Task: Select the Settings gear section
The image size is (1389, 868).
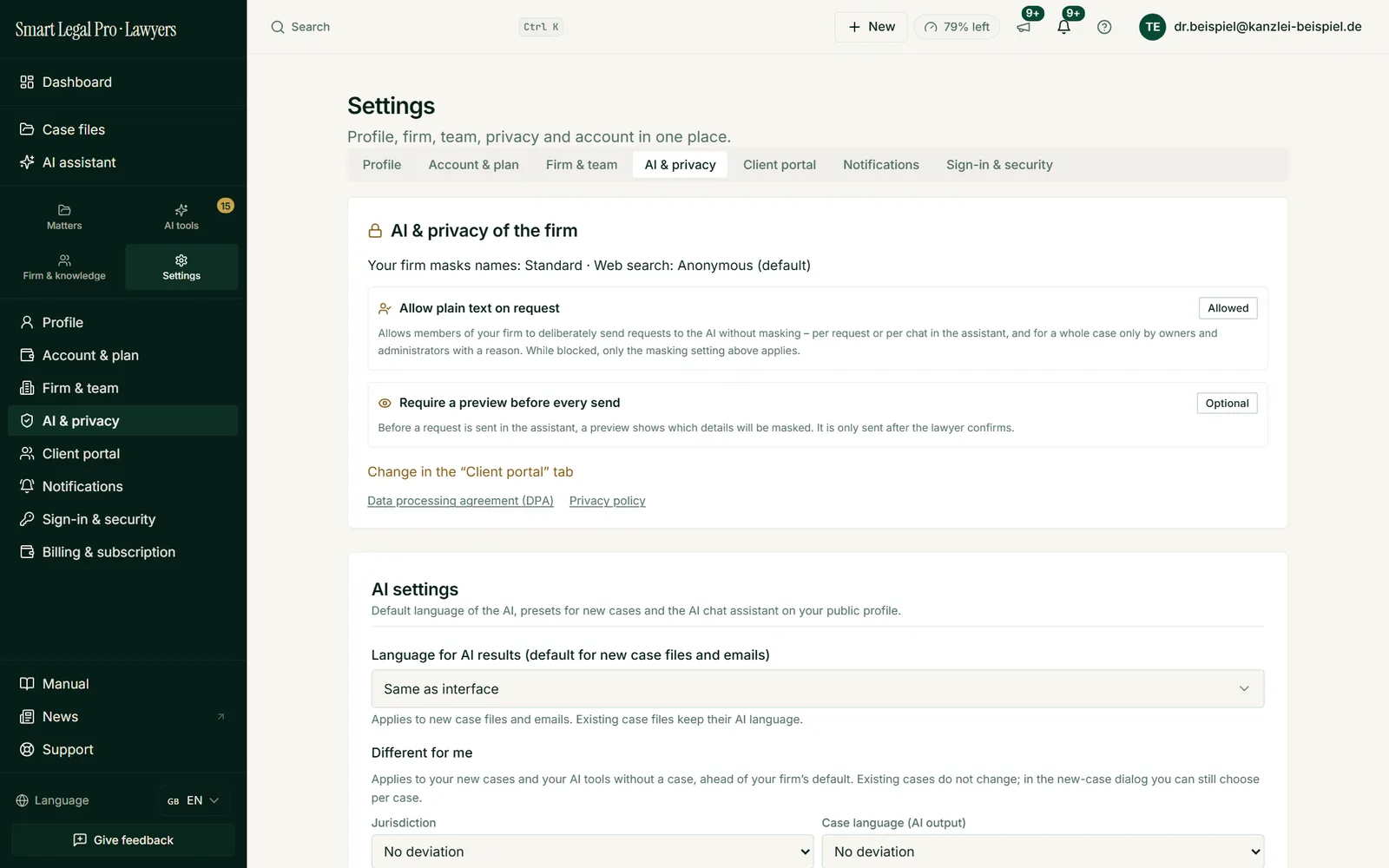Action: tap(181, 267)
